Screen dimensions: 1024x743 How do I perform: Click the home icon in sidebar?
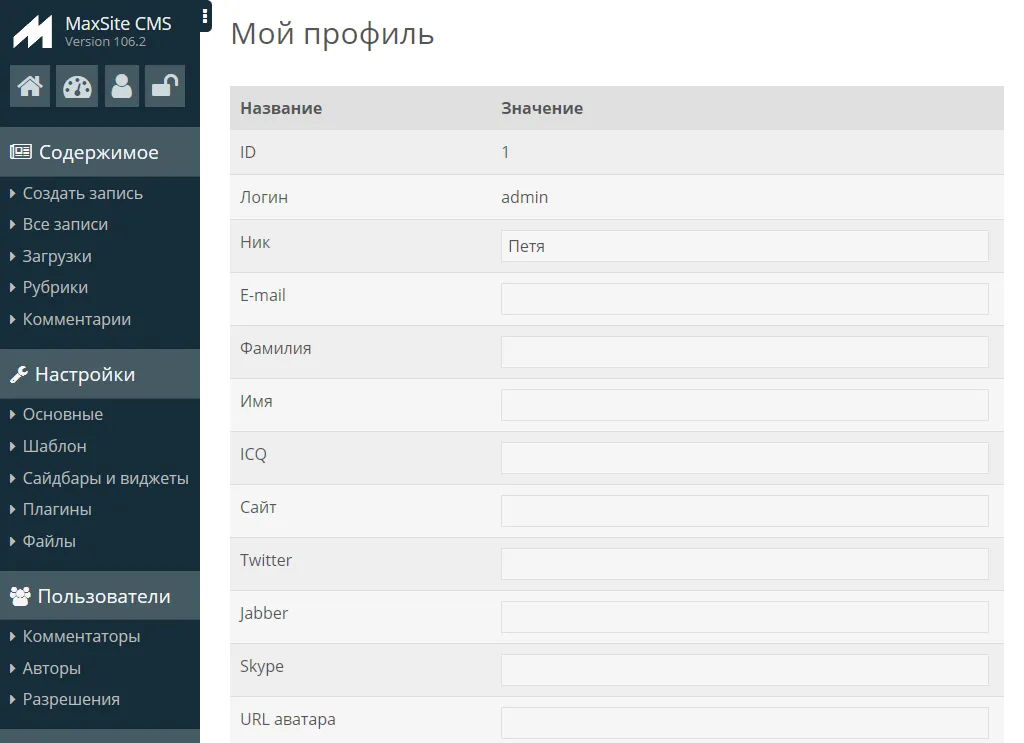30,86
